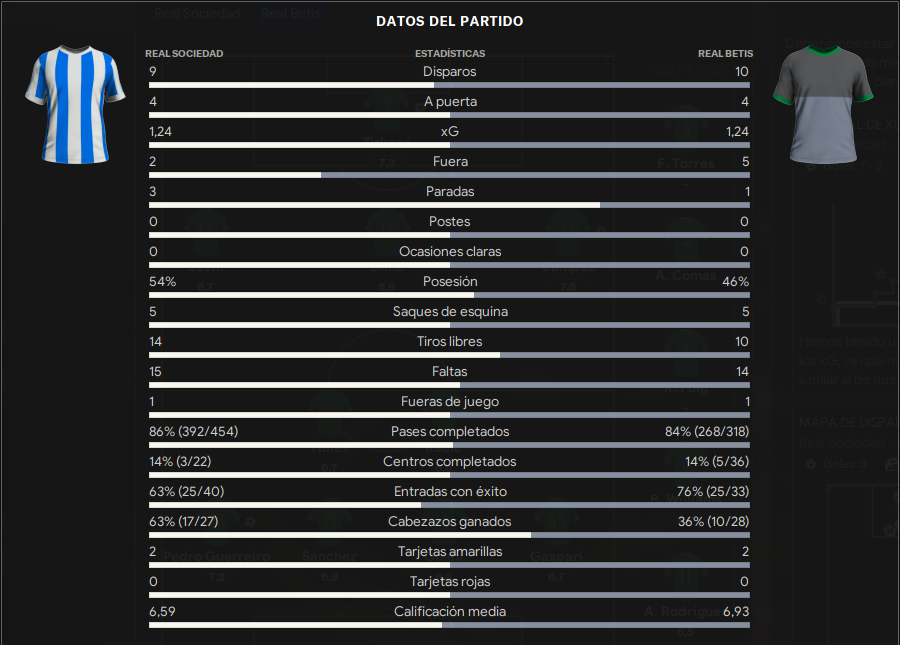Viewport: 900px width, 645px height.
Task: Select the xG statistic label
Action: [x=449, y=131]
